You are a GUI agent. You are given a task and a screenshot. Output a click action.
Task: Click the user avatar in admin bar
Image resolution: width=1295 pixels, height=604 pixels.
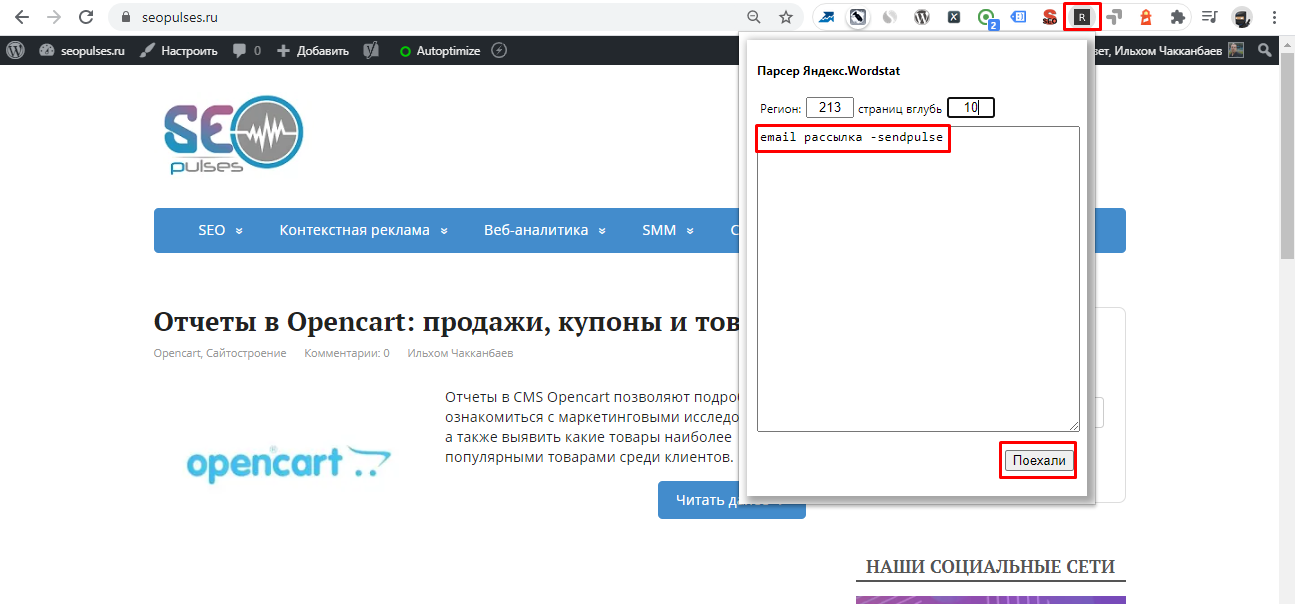(1236, 50)
